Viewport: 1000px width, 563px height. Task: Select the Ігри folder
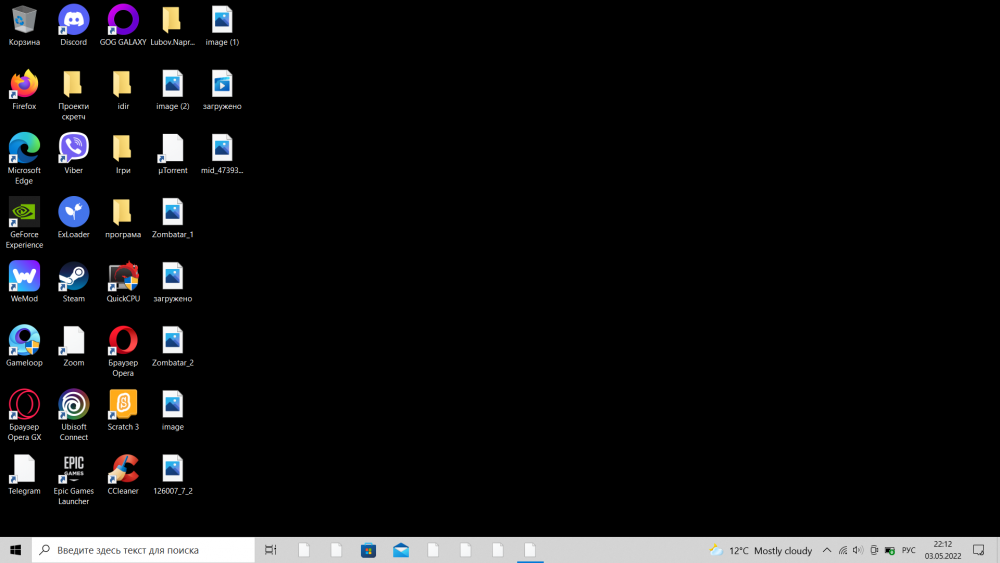tap(123, 154)
